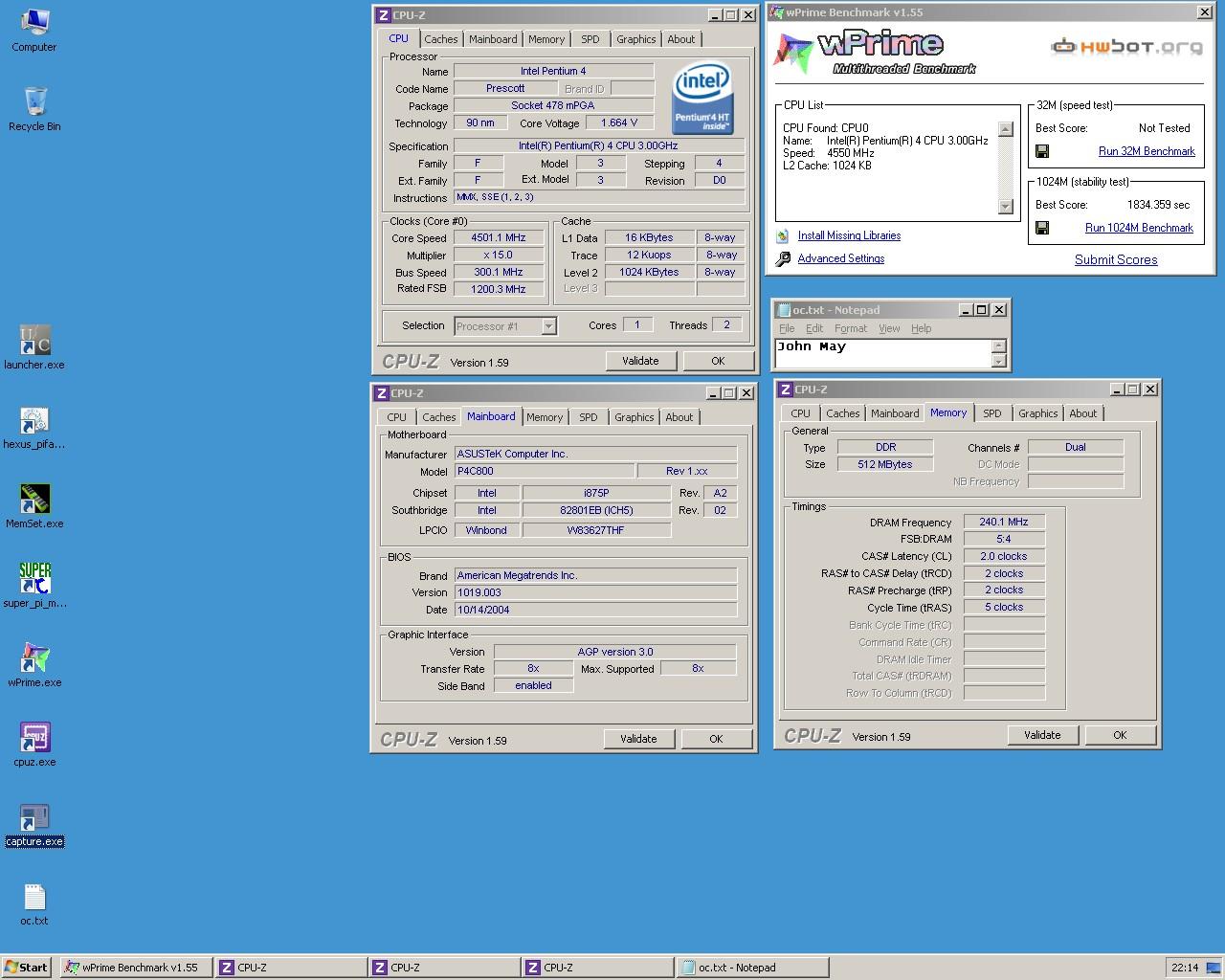Open the View menu in Notepad

pos(889,328)
